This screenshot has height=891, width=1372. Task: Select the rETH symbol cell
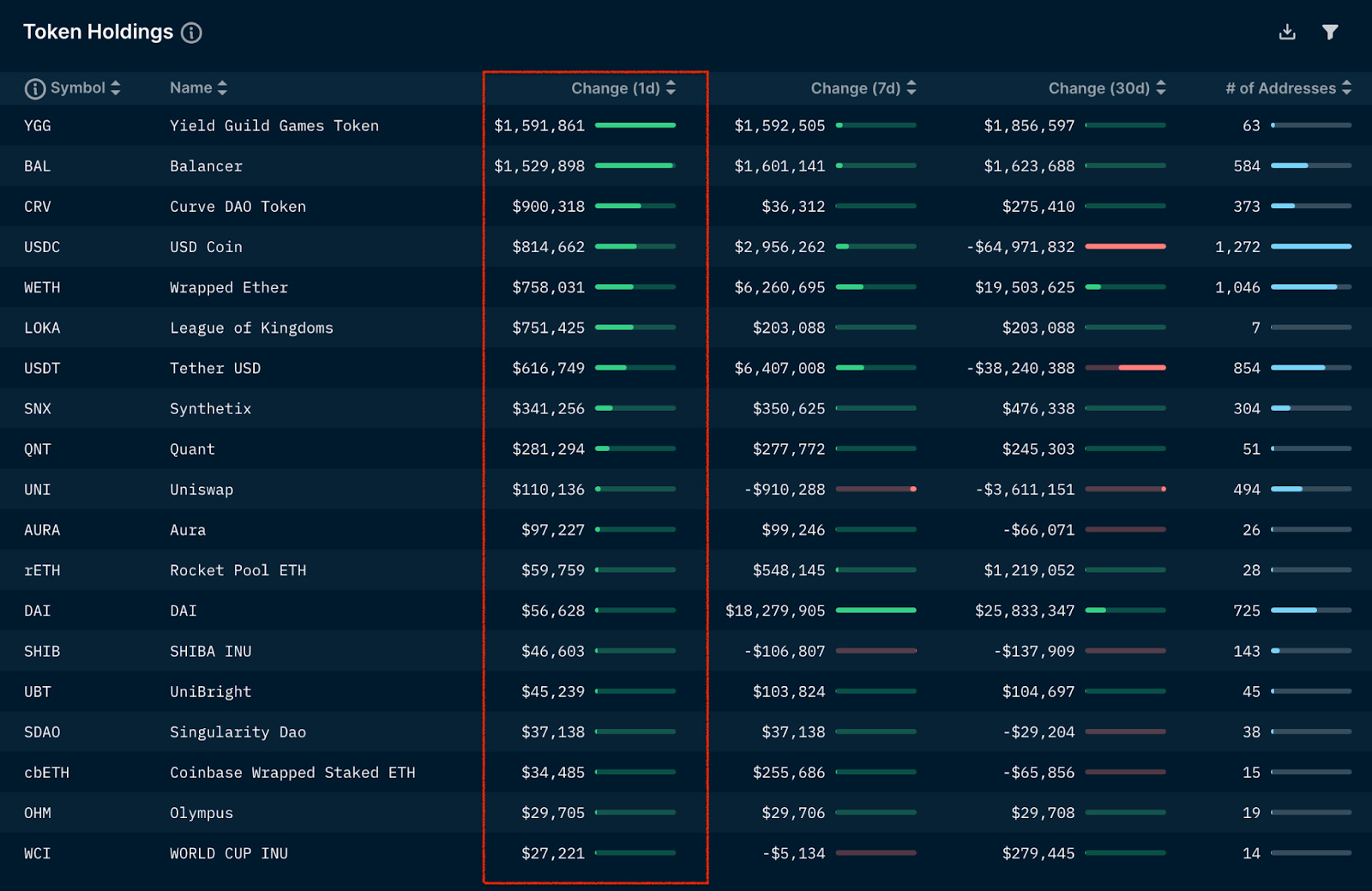point(42,570)
